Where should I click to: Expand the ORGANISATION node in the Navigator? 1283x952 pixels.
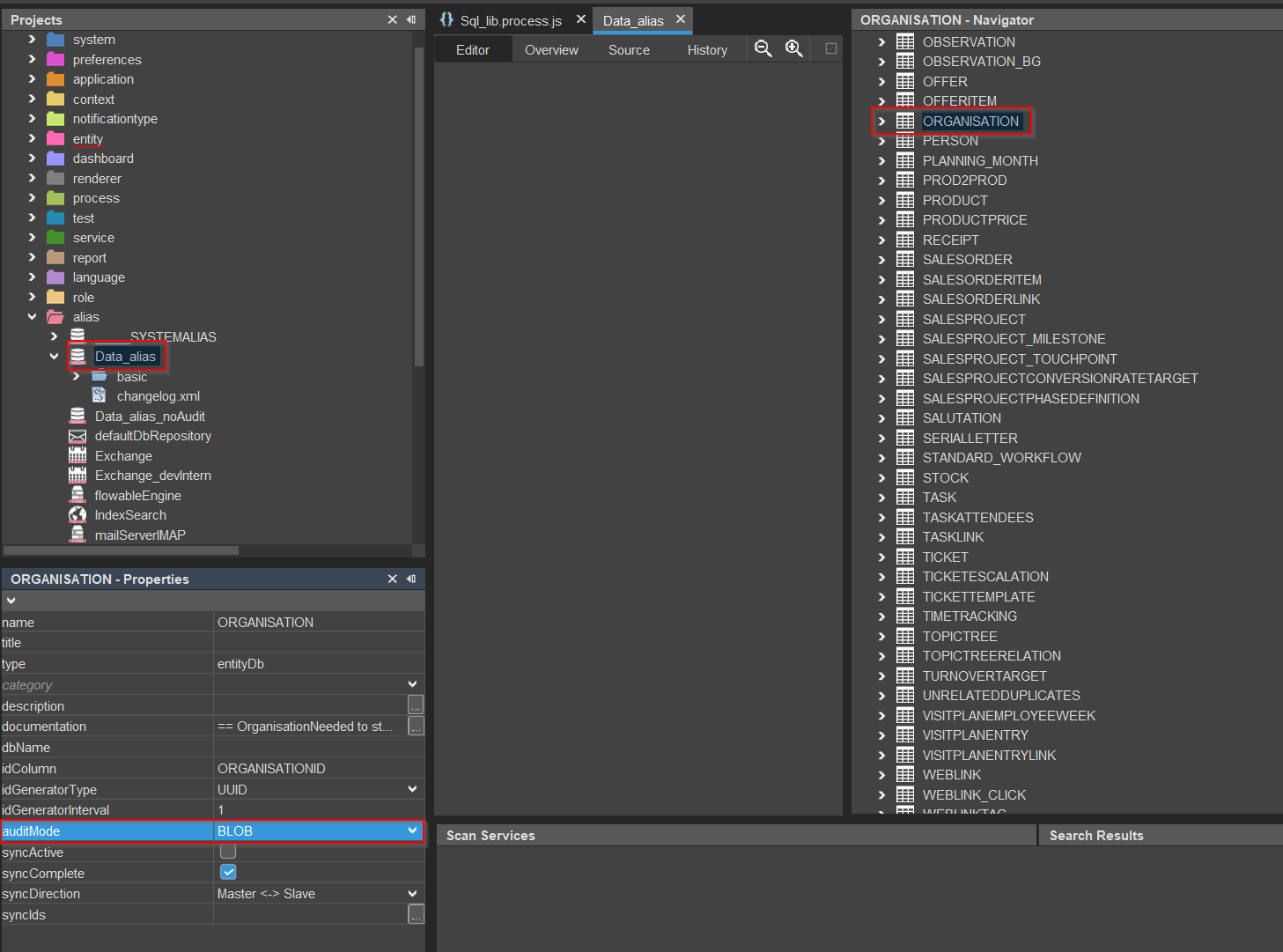click(883, 121)
